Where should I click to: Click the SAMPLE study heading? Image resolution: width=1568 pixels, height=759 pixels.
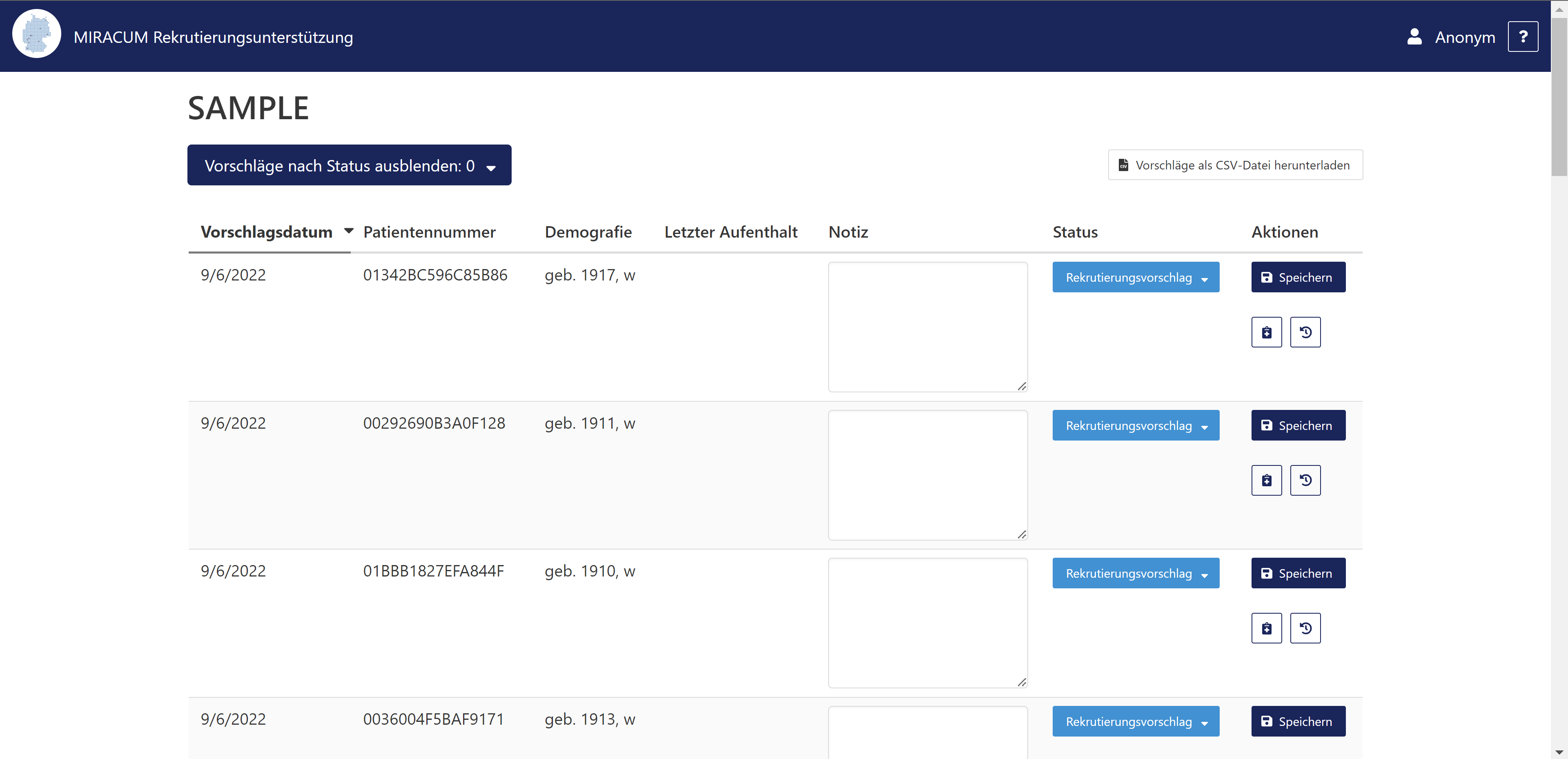pos(248,108)
